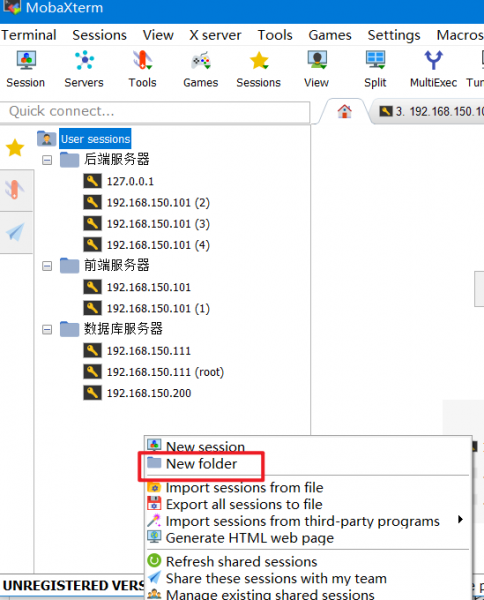Click the Quick connect input field

155,112
